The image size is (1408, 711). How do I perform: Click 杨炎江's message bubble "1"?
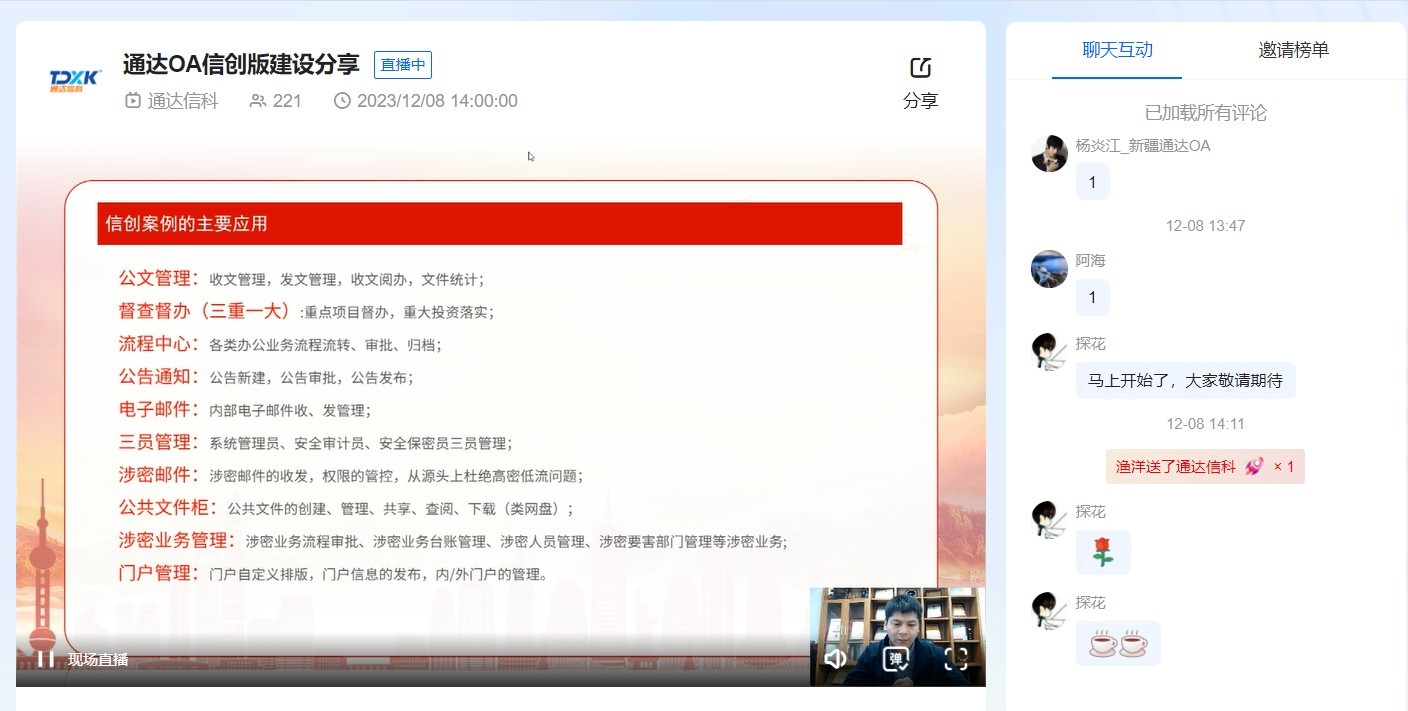click(1092, 182)
